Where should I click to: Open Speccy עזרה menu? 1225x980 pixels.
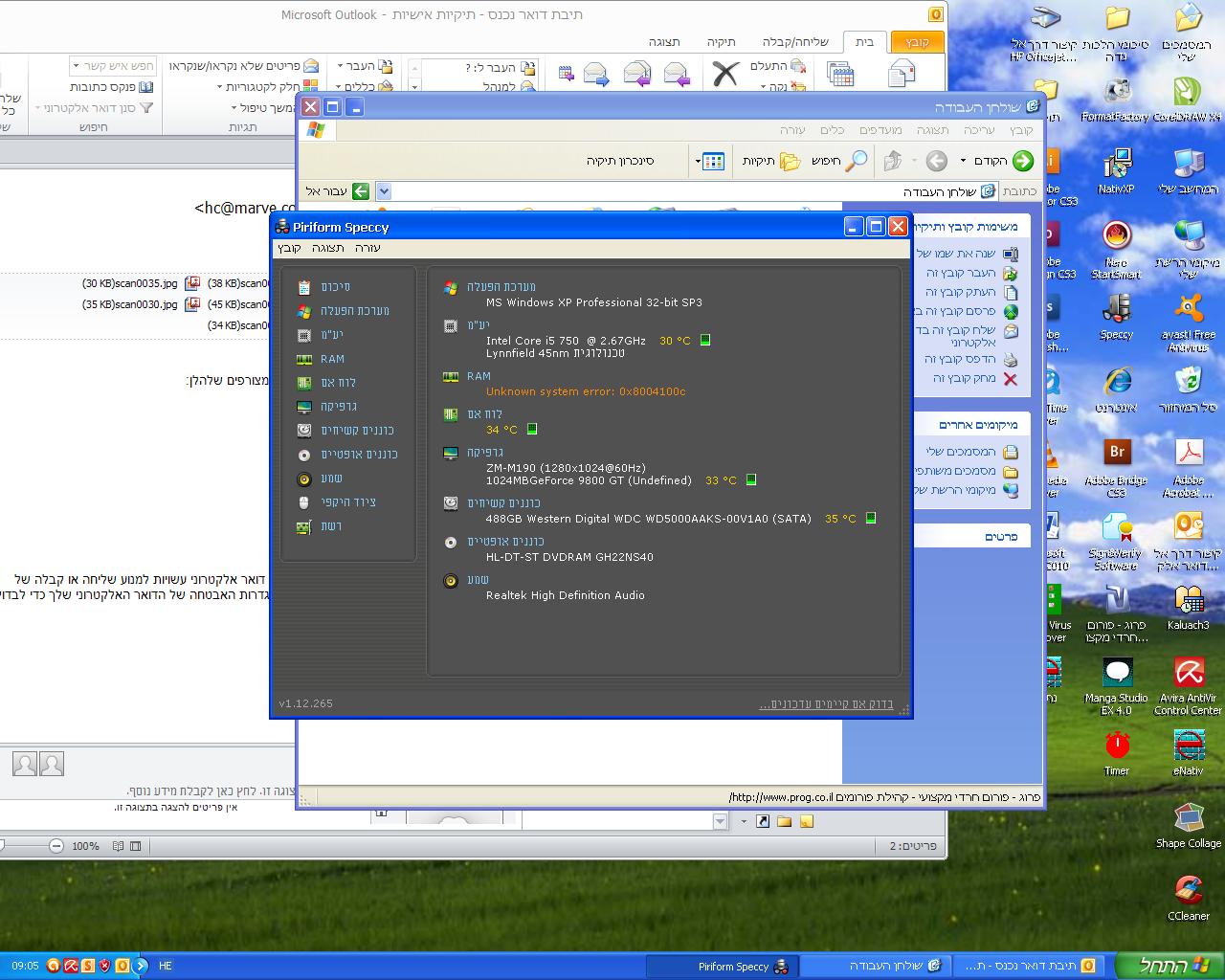tap(367, 248)
